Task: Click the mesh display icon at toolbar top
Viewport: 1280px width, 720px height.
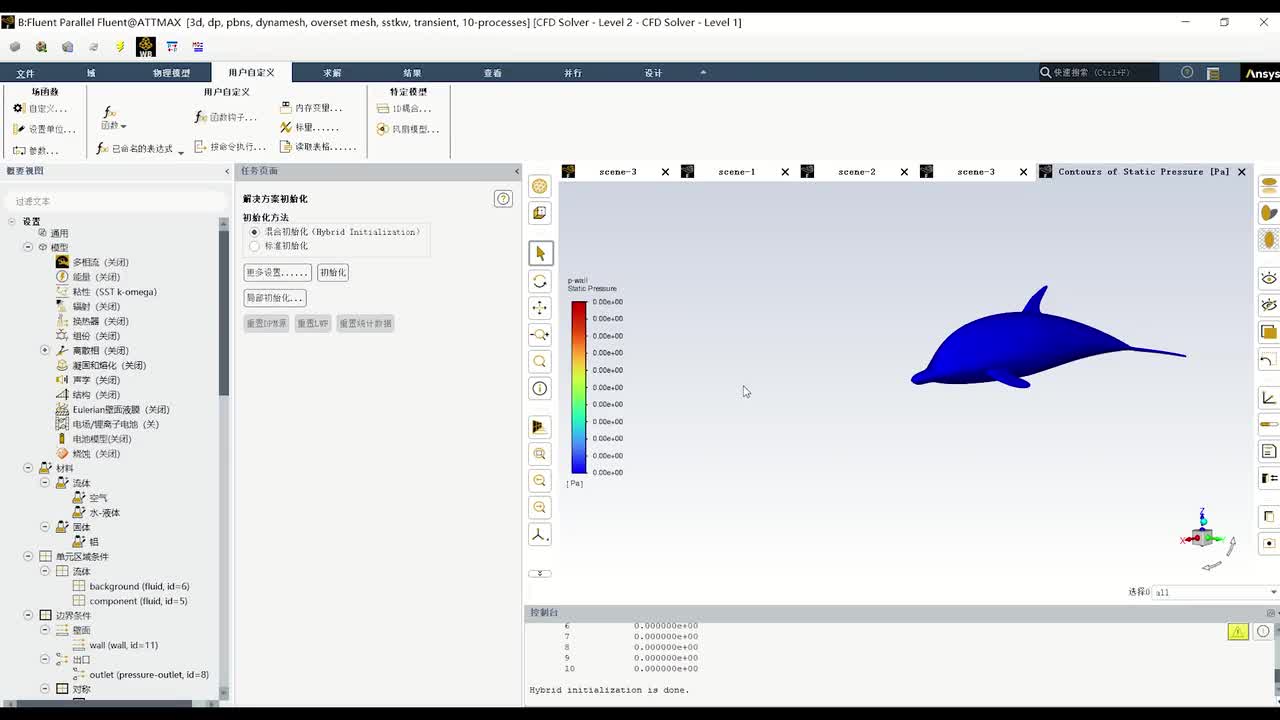Action: (540, 186)
